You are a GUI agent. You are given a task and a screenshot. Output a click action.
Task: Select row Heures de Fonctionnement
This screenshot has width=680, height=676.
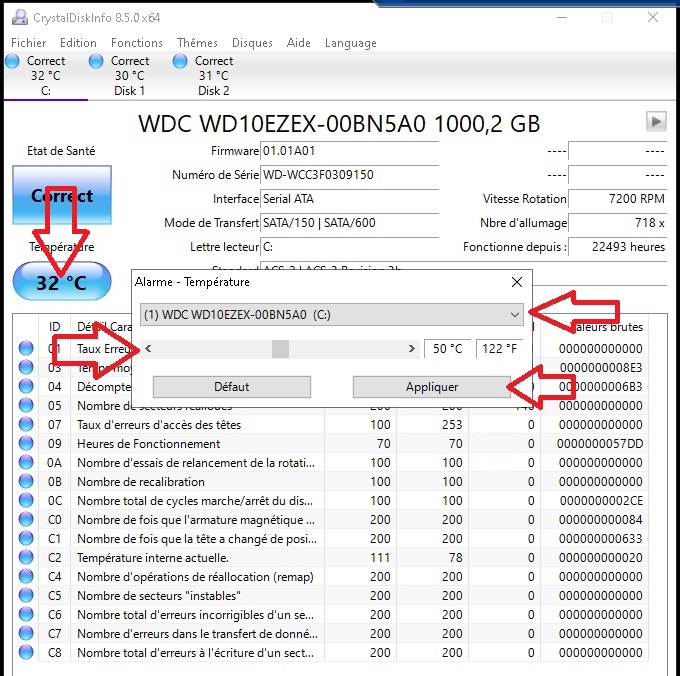click(x=333, y=444)
